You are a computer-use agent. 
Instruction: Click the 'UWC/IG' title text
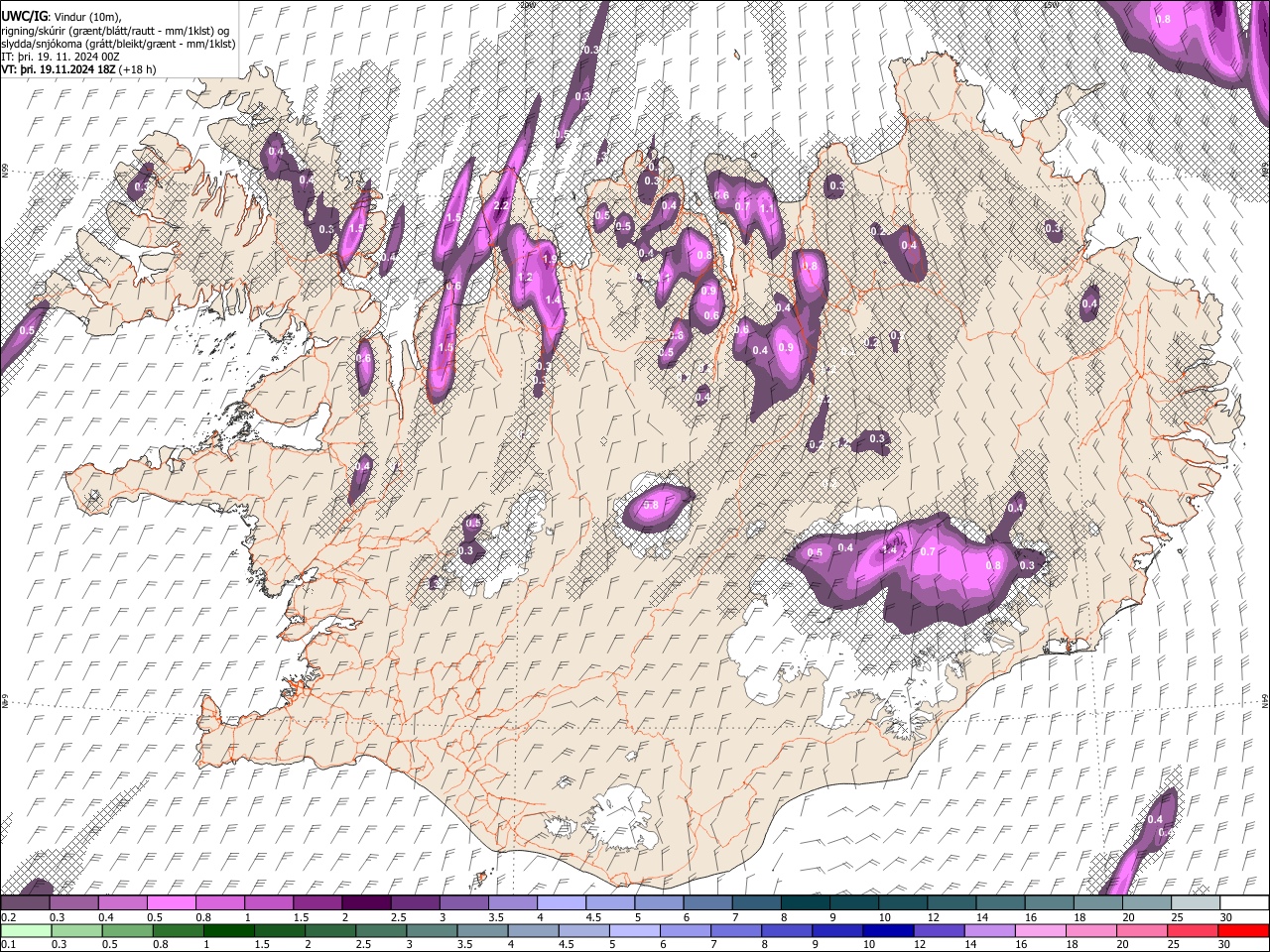click(24, 15)
